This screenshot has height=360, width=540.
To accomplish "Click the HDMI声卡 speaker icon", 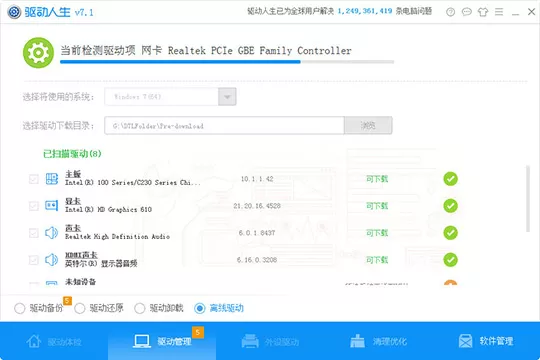I will (x=51, y=260).
